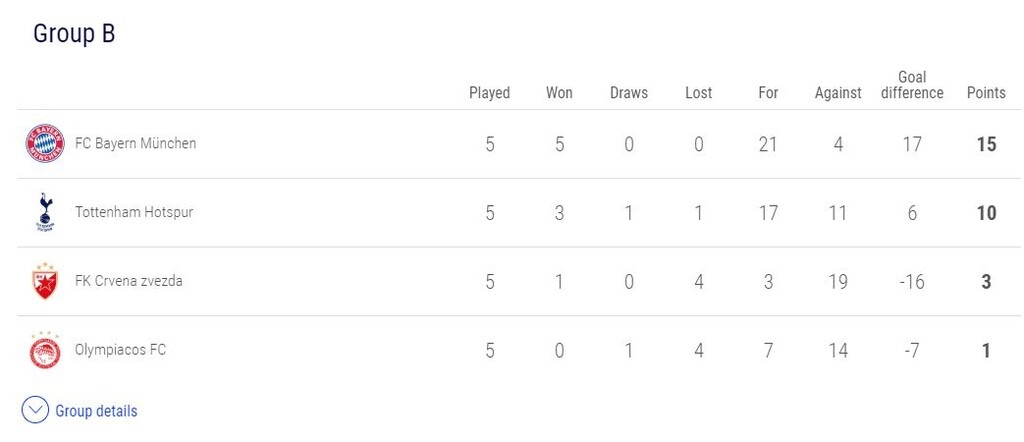Click Bayern München's 15 points value
The height and width of the screenshot is (442, 1024).
click(x=986, y=144)
